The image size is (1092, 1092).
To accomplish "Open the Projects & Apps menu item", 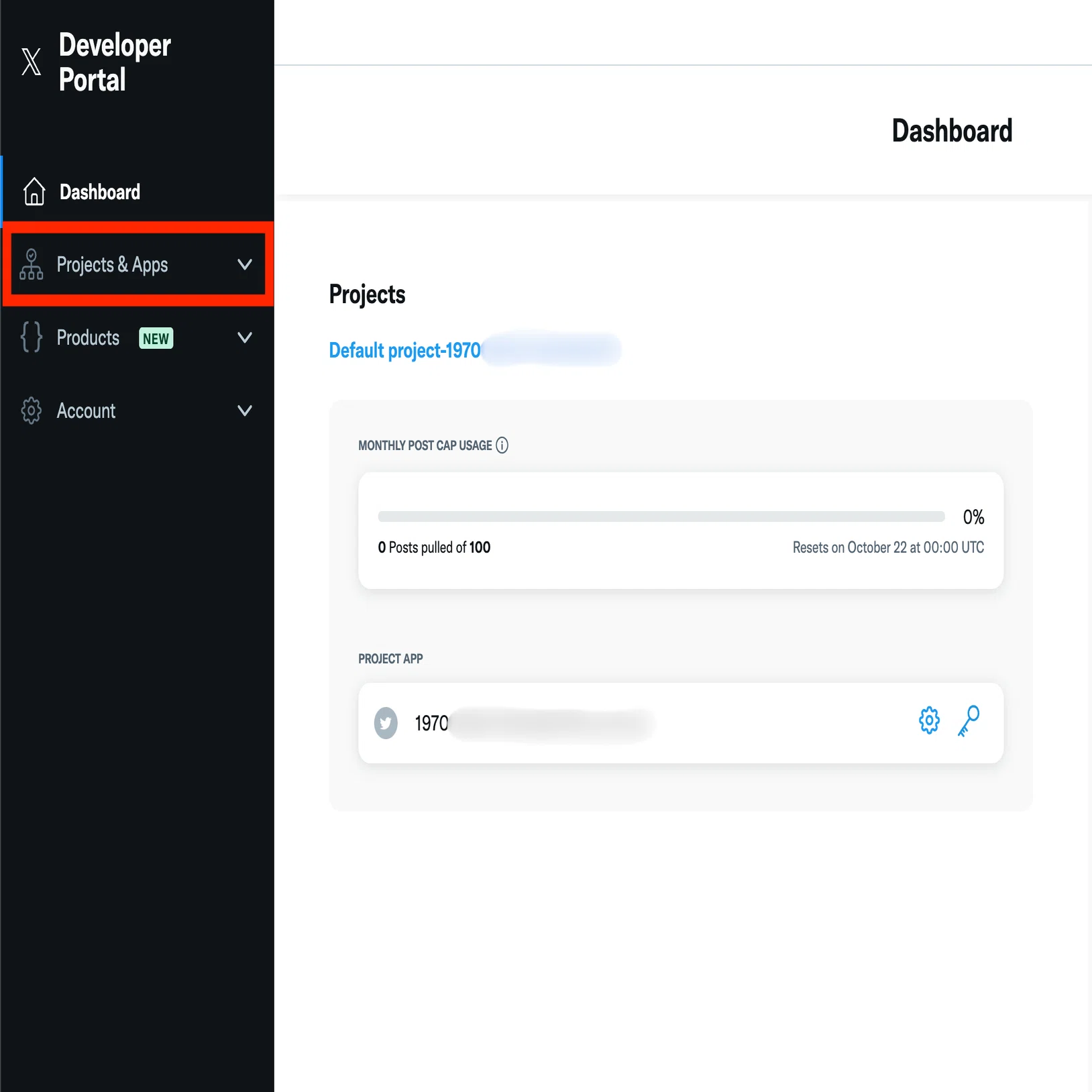I will click(x=138, y=264).
